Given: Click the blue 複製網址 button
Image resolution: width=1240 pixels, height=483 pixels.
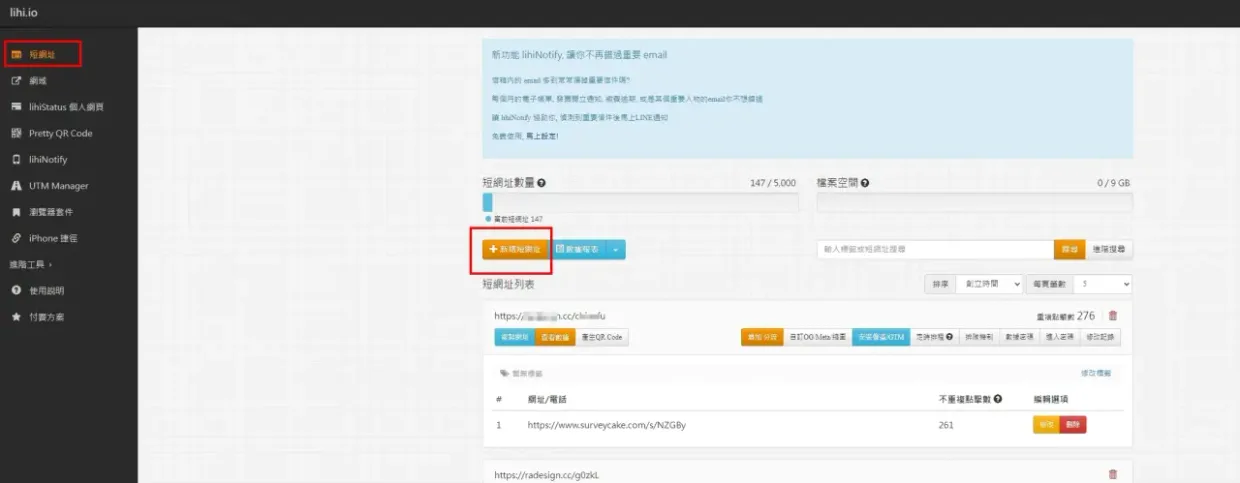Looking at the screenshot, I should 514,337.
